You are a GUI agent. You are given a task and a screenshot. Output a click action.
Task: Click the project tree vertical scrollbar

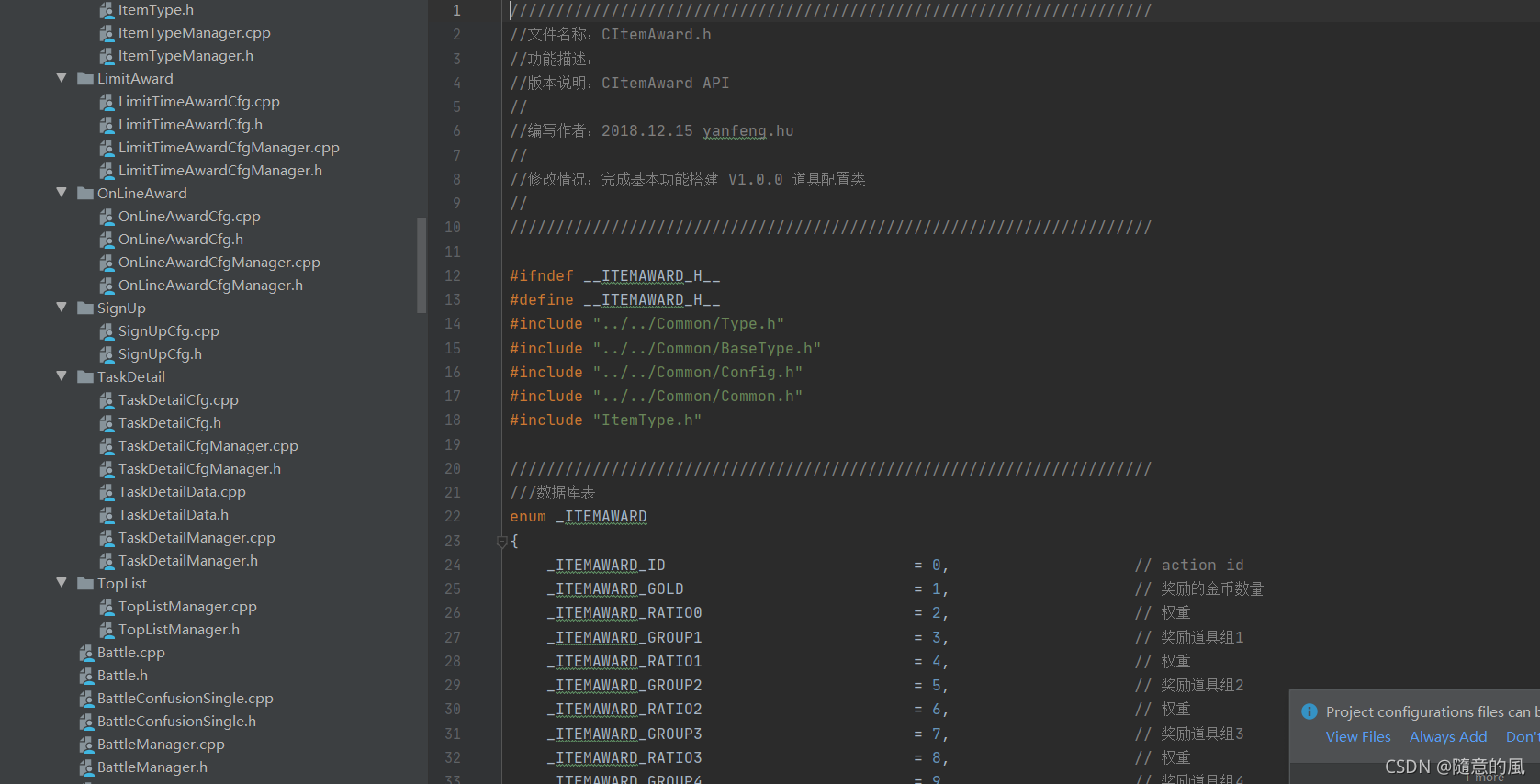coord(422,264)
